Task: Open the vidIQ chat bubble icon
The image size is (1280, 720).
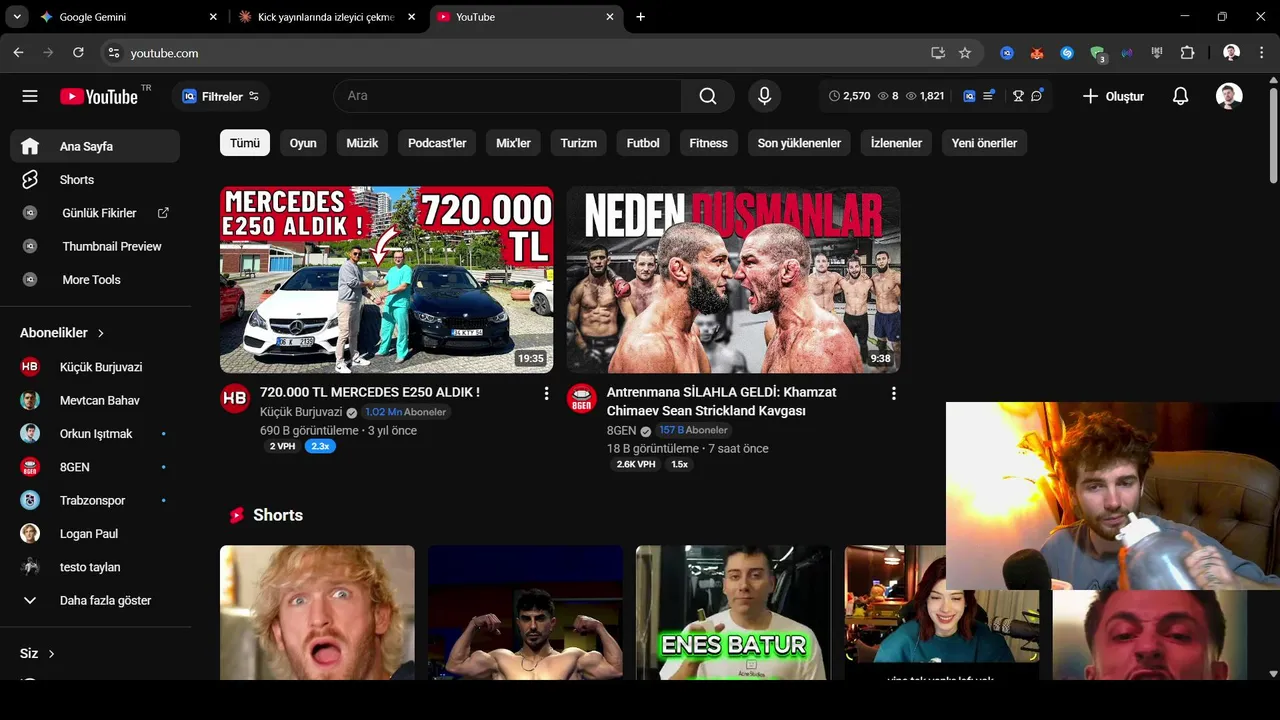Action: point(1037,96)
